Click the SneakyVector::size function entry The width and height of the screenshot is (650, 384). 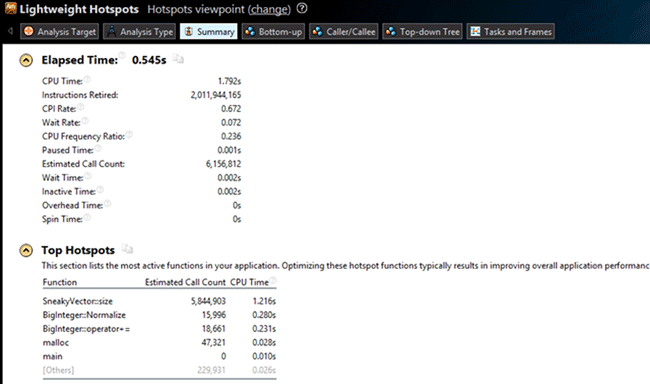(78, 301)
